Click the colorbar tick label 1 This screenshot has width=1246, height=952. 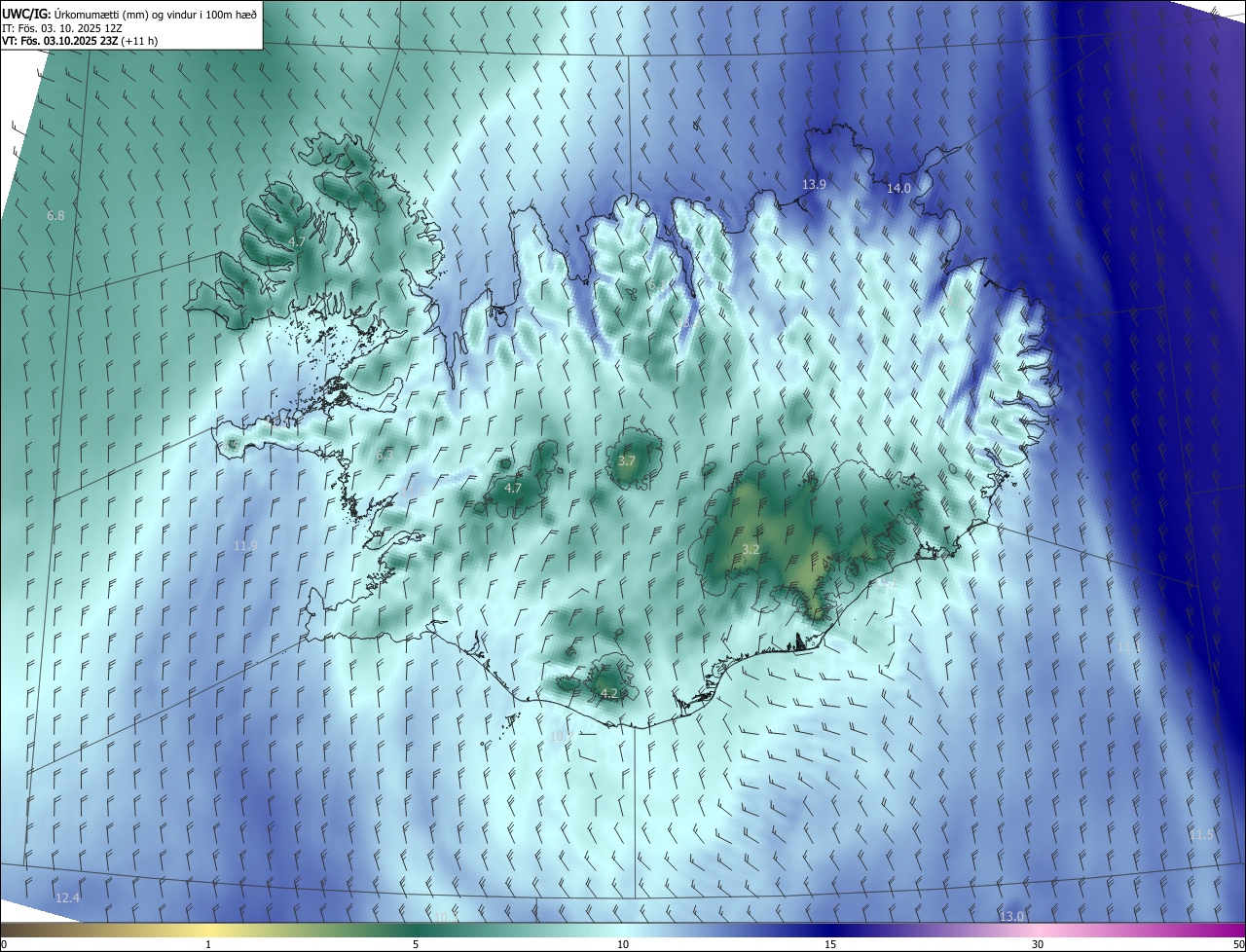coord(209,944)
